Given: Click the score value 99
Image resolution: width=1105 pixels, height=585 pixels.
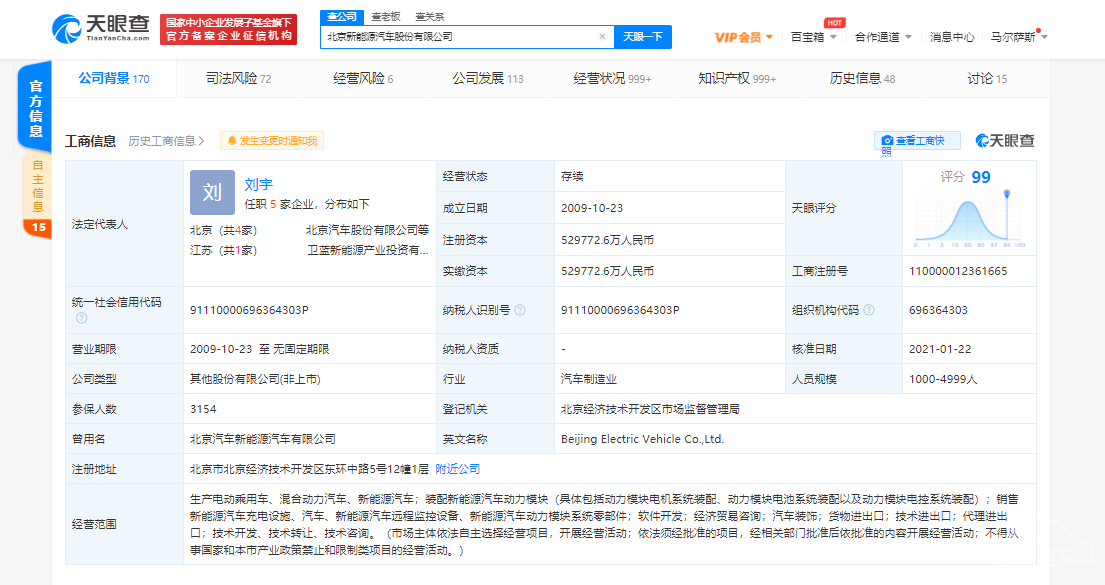Looking at the screenshot, I should 981,177.
